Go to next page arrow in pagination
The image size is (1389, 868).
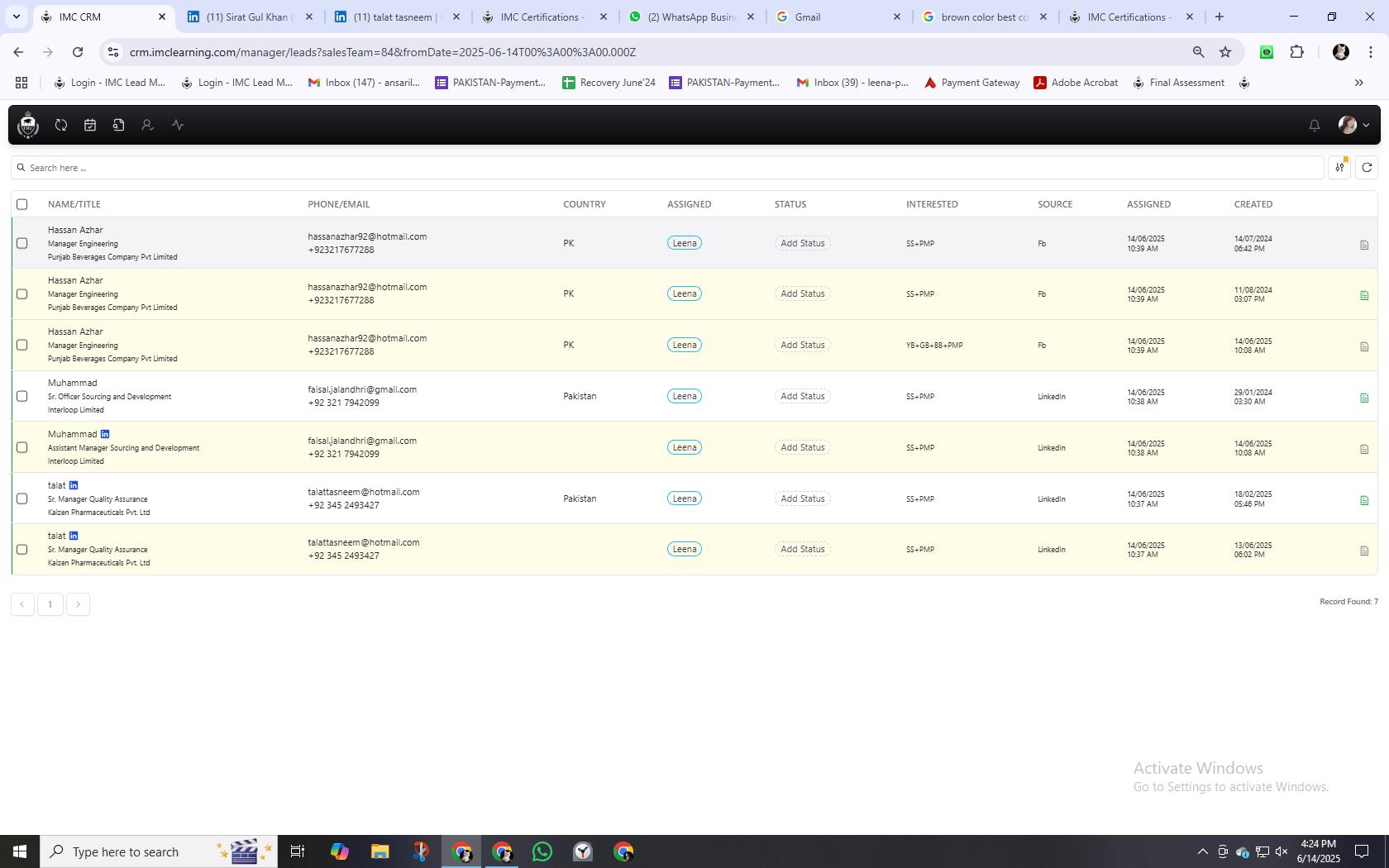pyautogui.click(x=79, y=604)
